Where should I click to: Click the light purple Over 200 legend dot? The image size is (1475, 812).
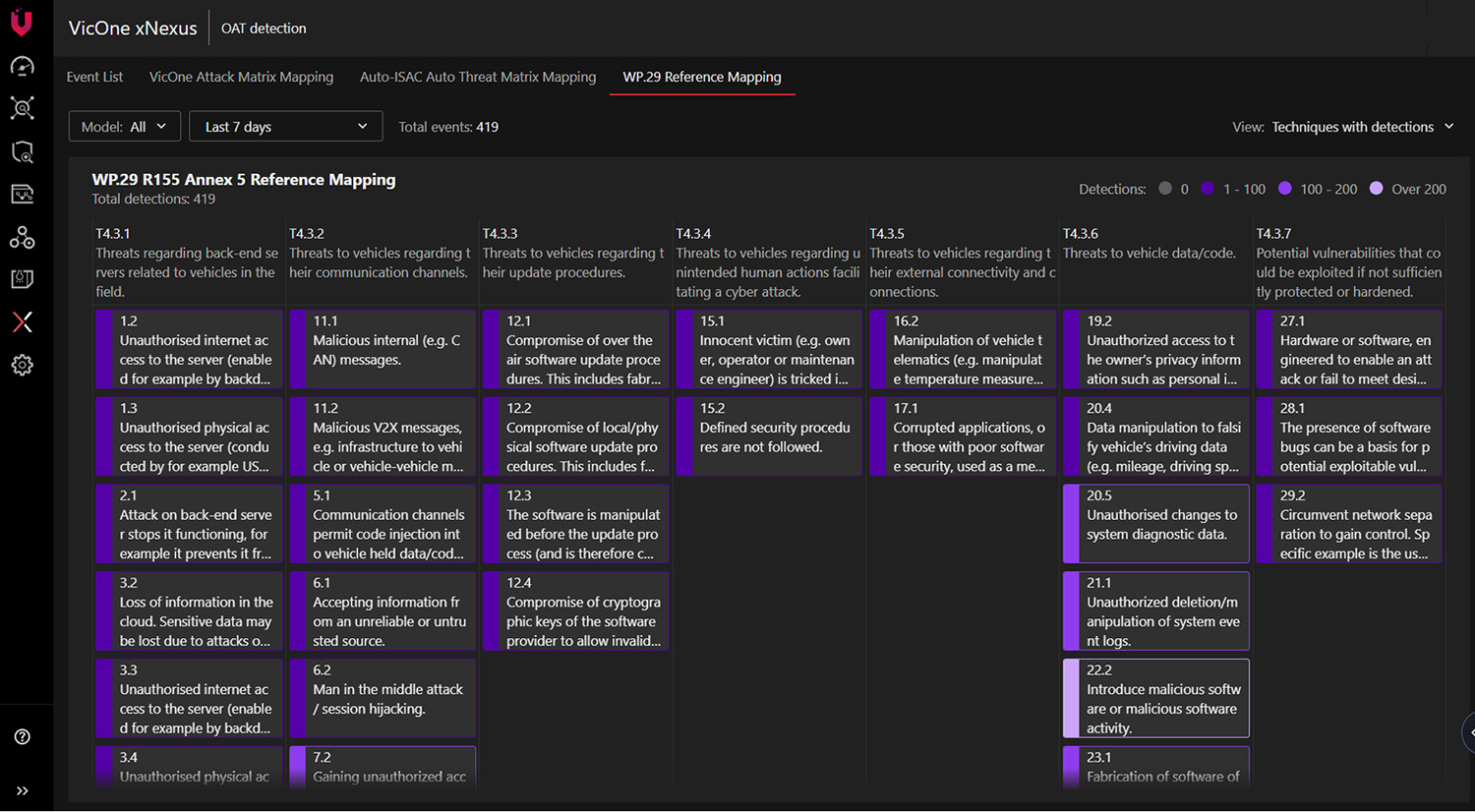click(1376, 189)
